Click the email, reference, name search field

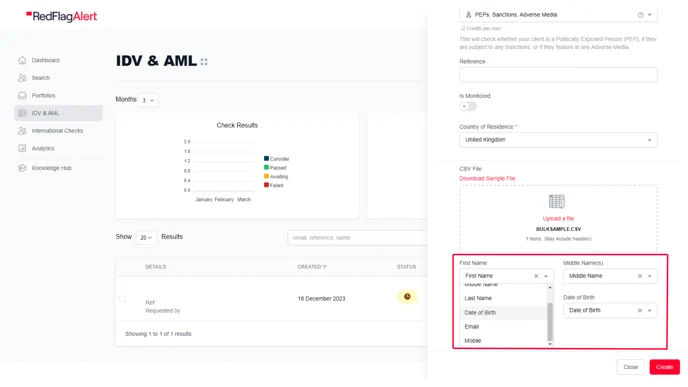358,237
